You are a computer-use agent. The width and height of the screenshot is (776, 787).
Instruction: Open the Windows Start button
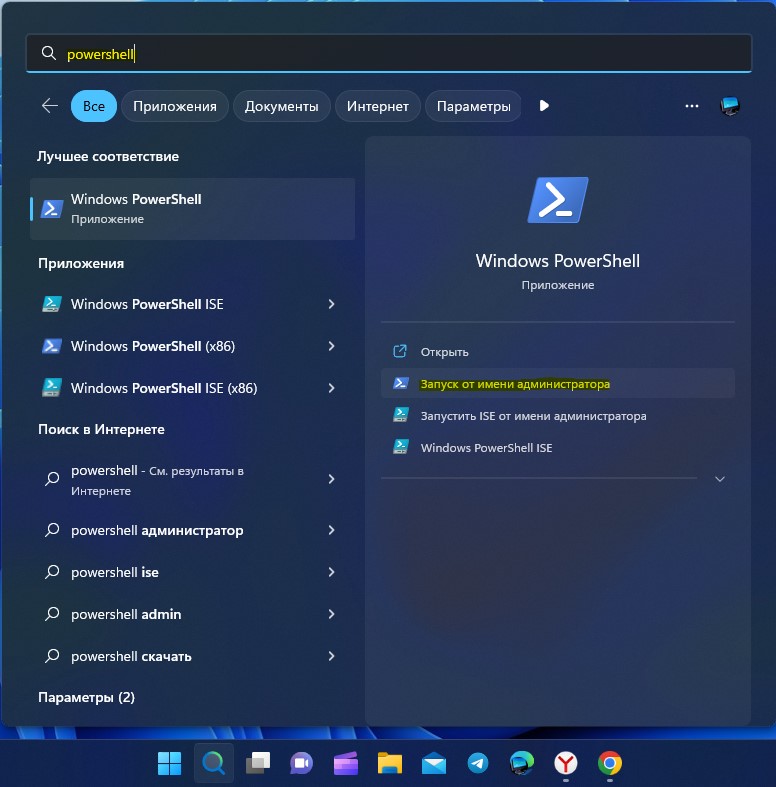(170, 763)
